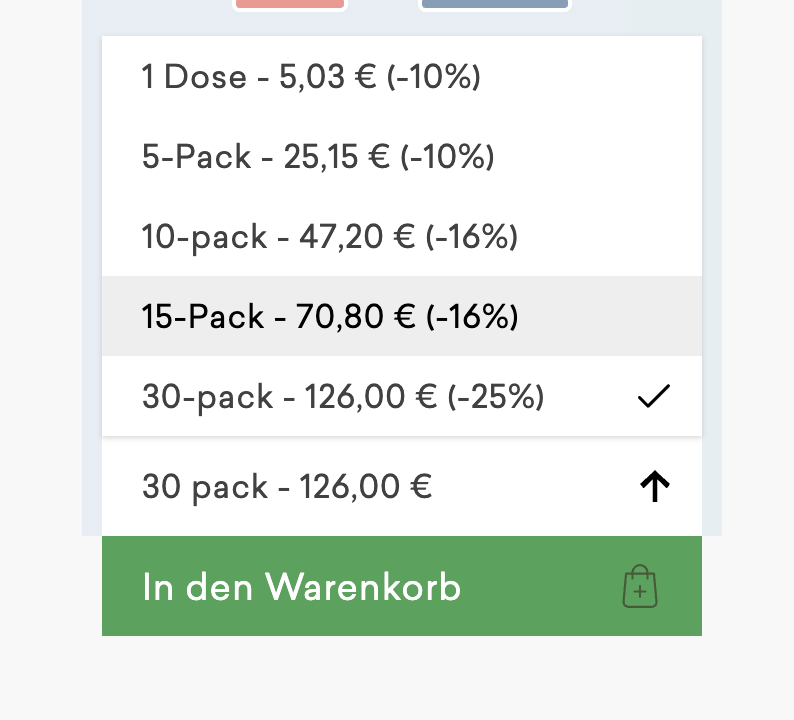Click the (-10%) label on the 5-Pack row
The height and width of the screenshot is (720, 794).
(447, 157)
